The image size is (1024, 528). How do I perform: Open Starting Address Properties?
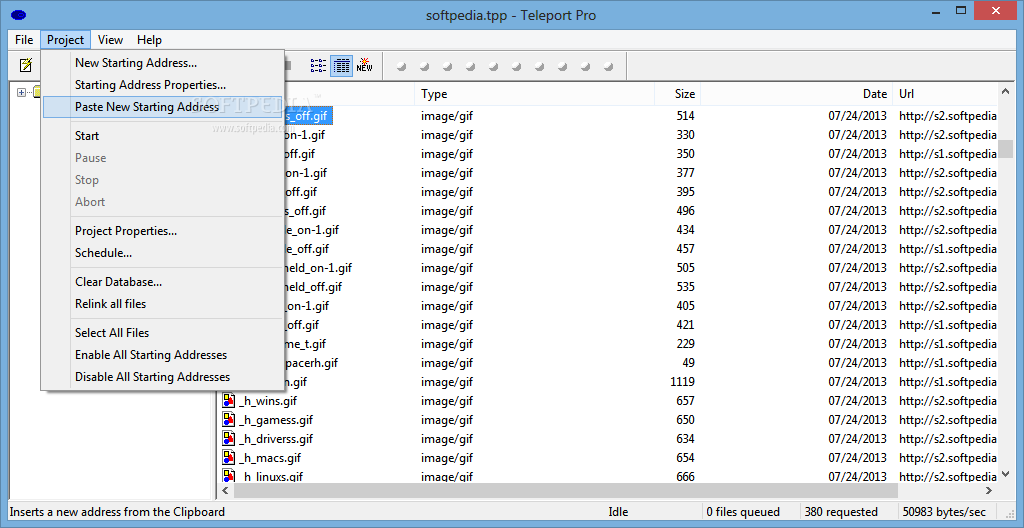tap(163, 85)
